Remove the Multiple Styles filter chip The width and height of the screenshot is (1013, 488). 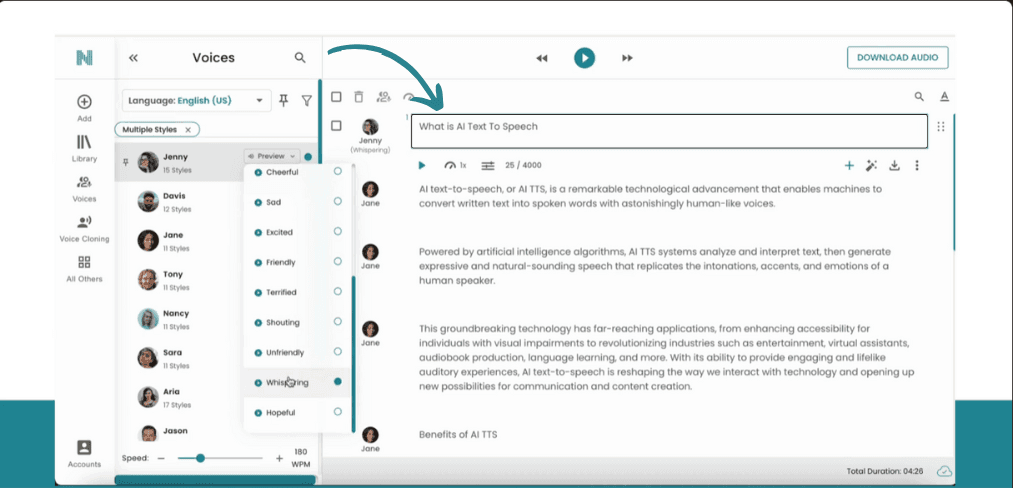point(188,129)
